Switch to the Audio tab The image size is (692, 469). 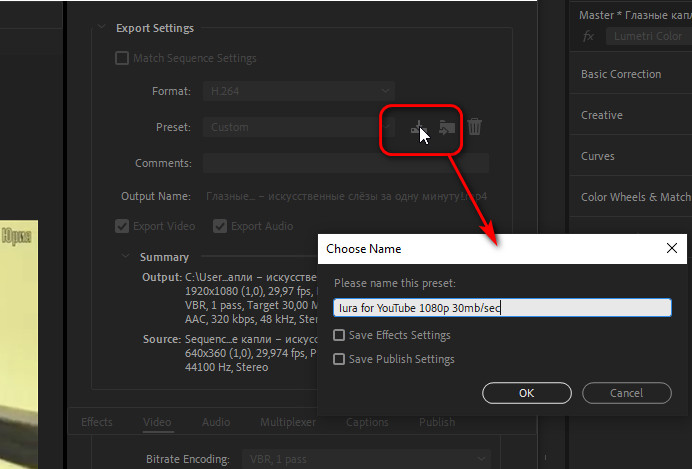(x=216, y=422)
